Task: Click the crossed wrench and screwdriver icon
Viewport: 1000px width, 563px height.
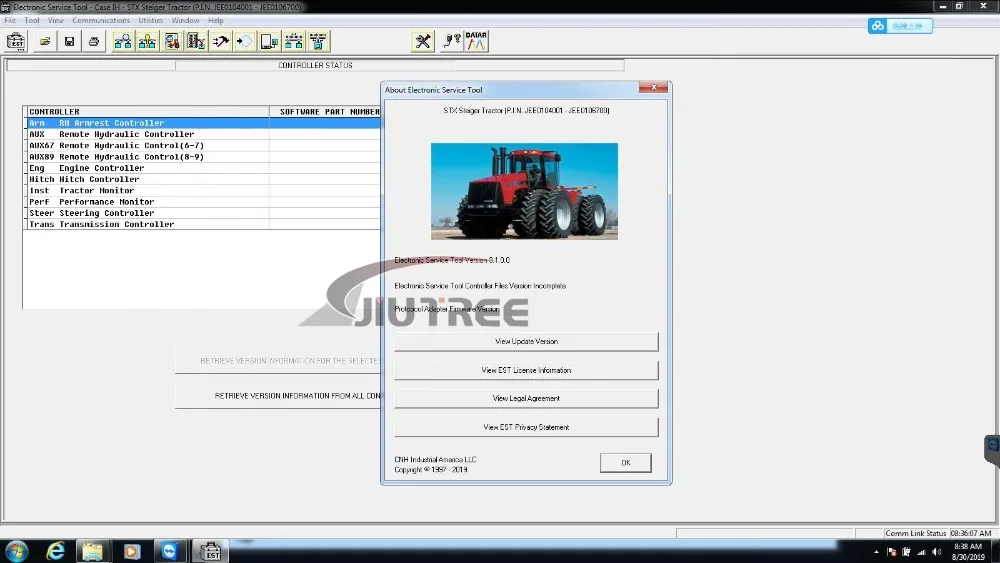Action: point(423,41)
